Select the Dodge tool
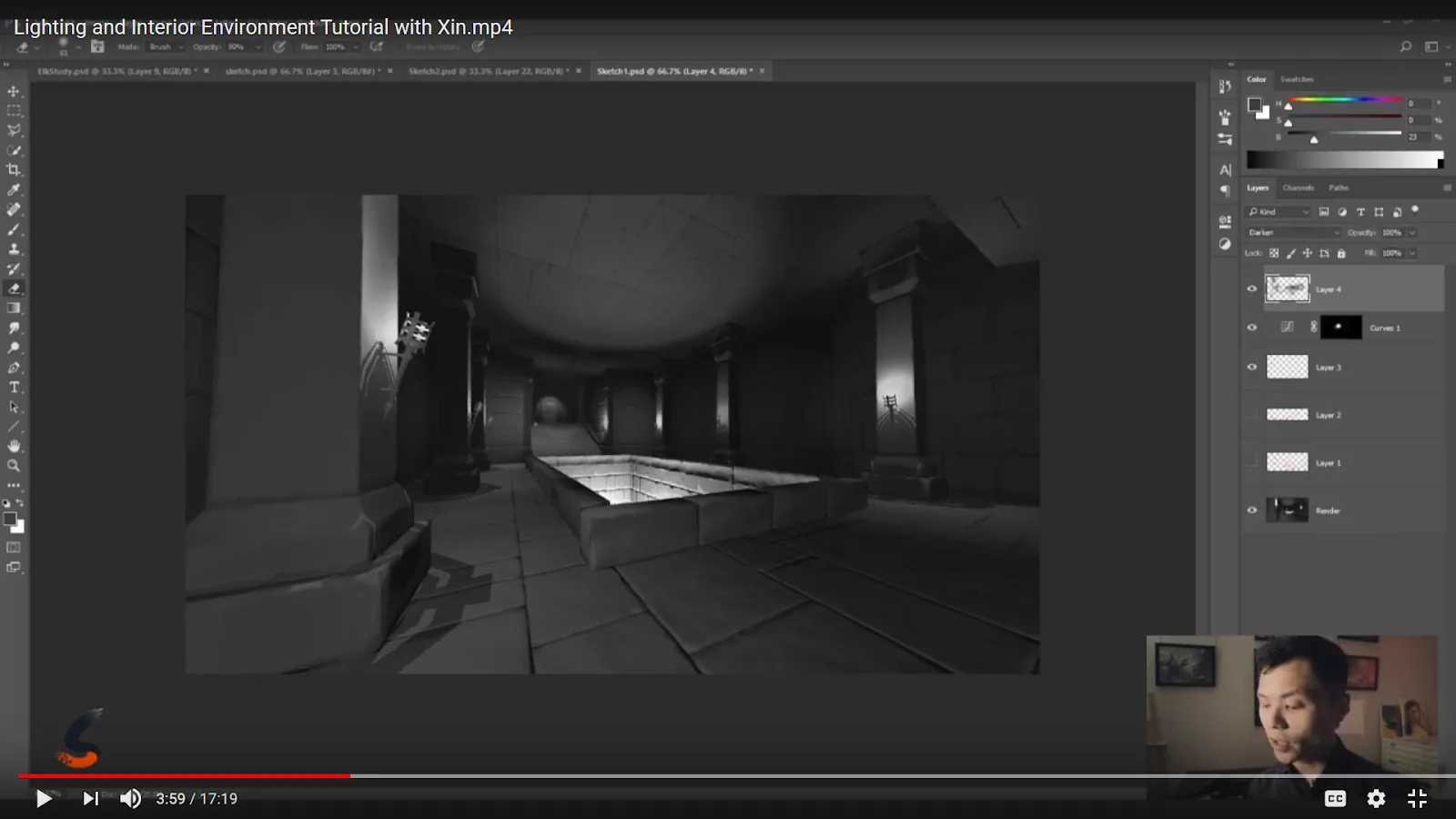1456x819 pixels. click(14, 348)
